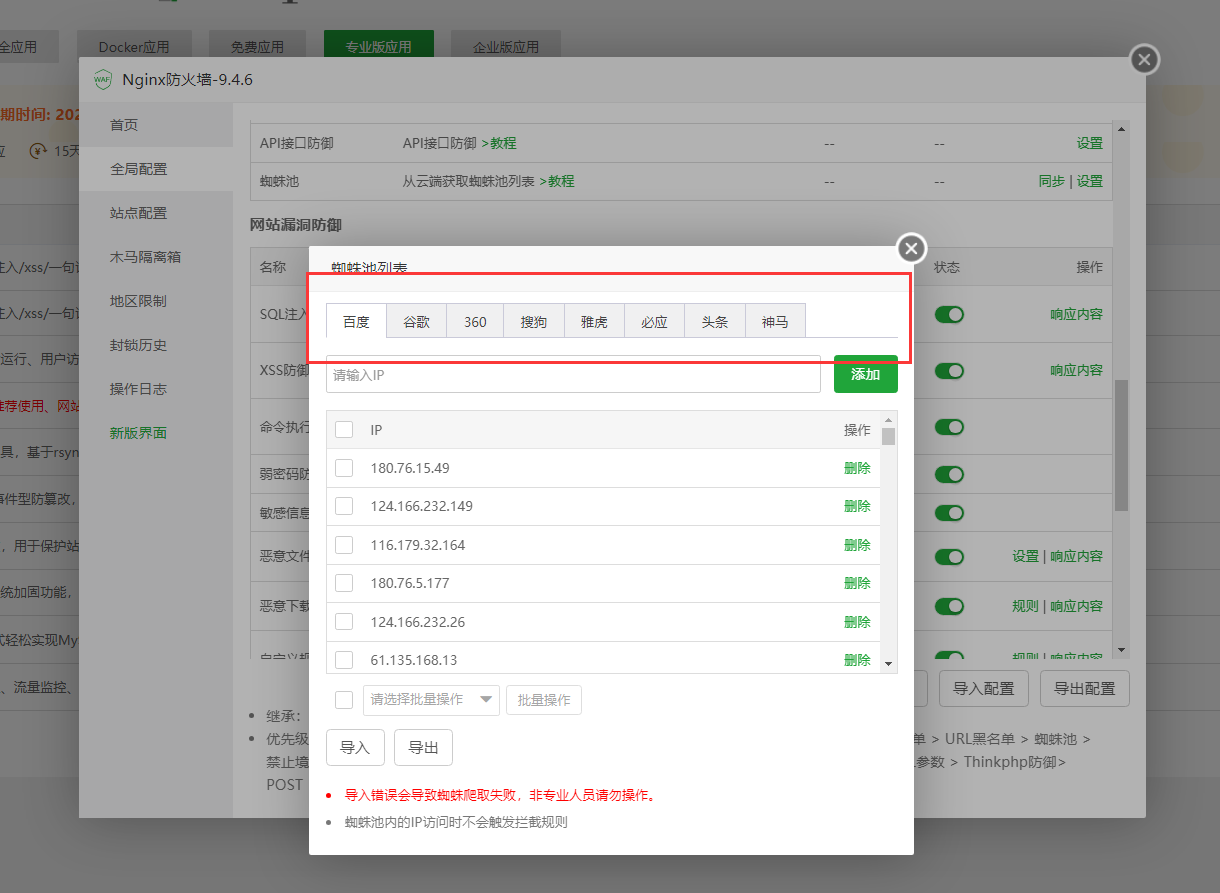Select the Docker应用 tab
Screen dimensions: 1220x893
click(134, 45)
